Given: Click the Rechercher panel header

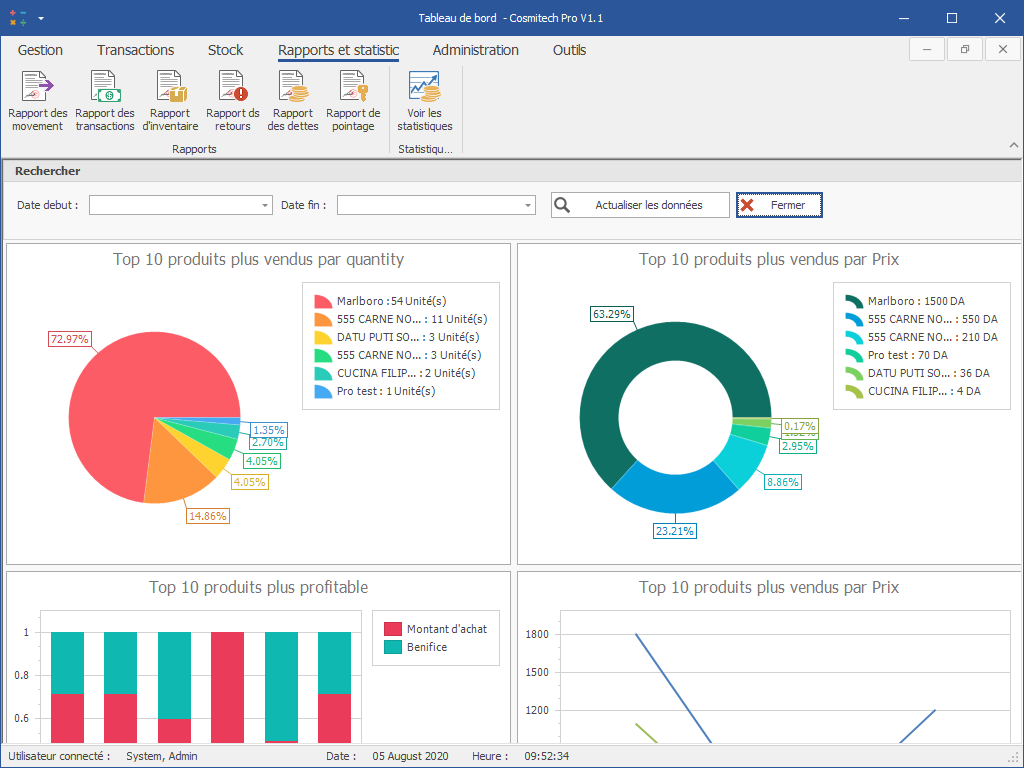Looking at the screenshot, I should (x=512, y=171).
